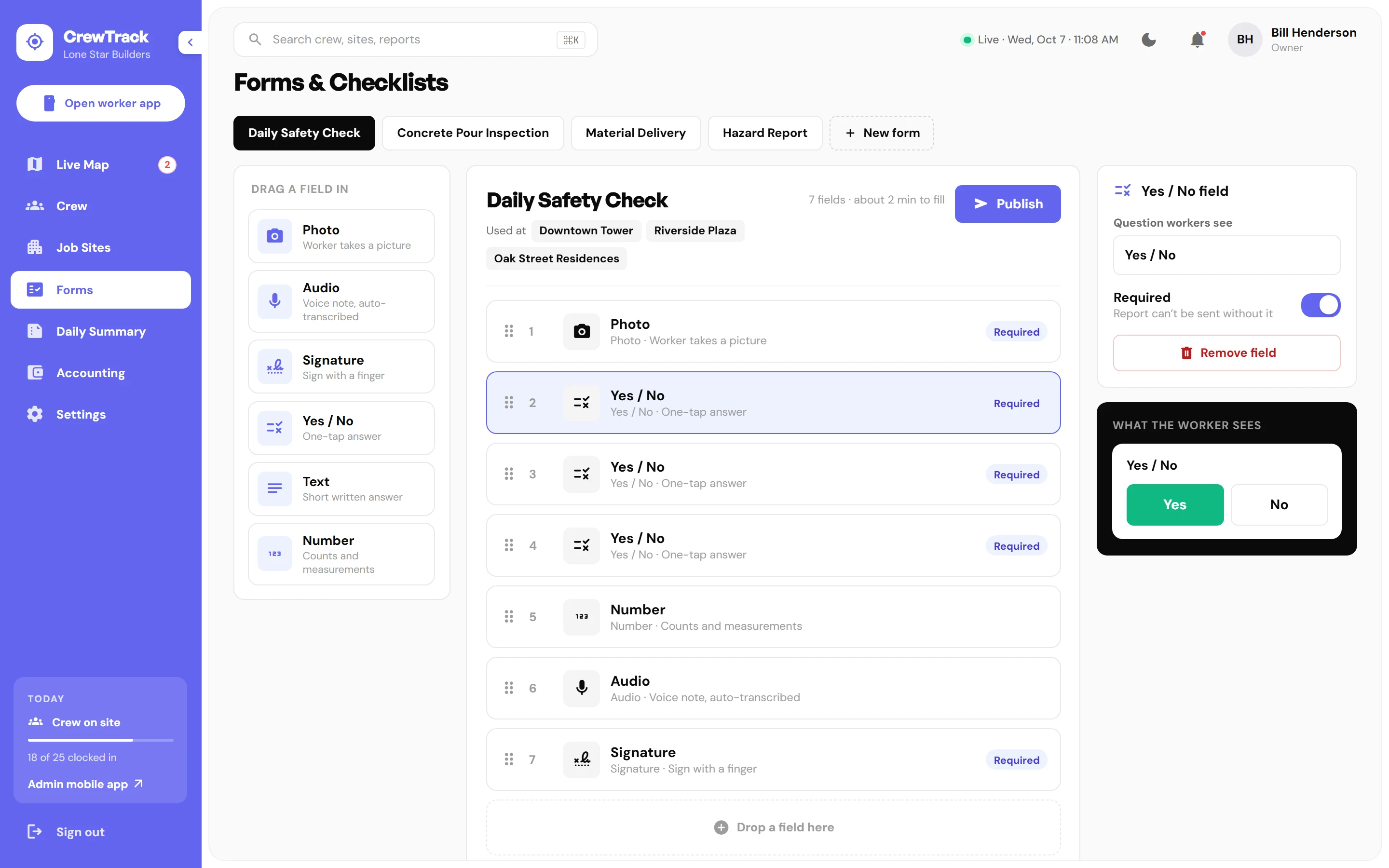1389x868 pixels.
Task: Open Live Map in the sidebar
Action: coord(100,165)
